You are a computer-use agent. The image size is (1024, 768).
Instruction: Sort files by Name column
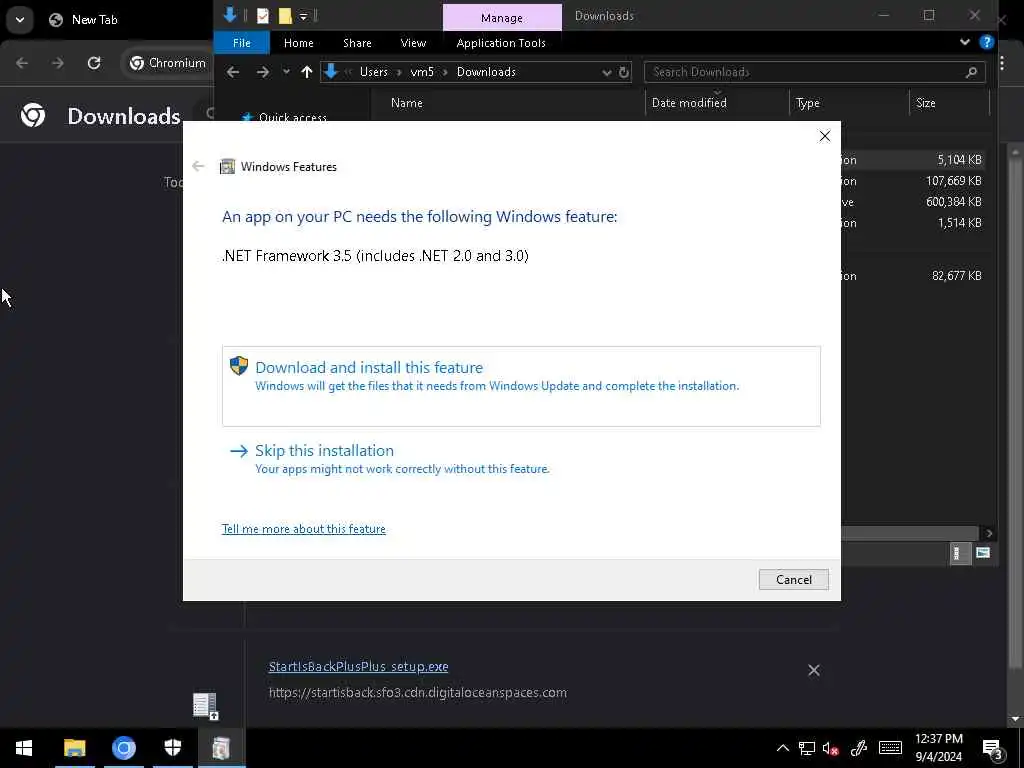[406, 103]
